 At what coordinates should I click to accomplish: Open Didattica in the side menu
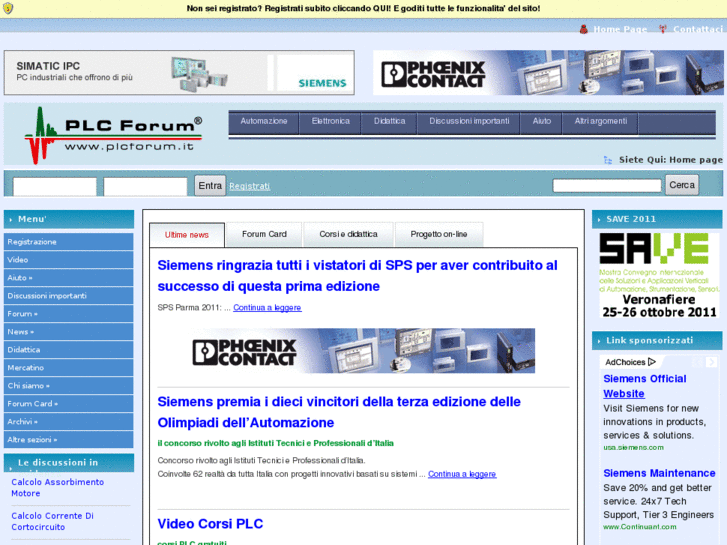[x=69, y=350]
